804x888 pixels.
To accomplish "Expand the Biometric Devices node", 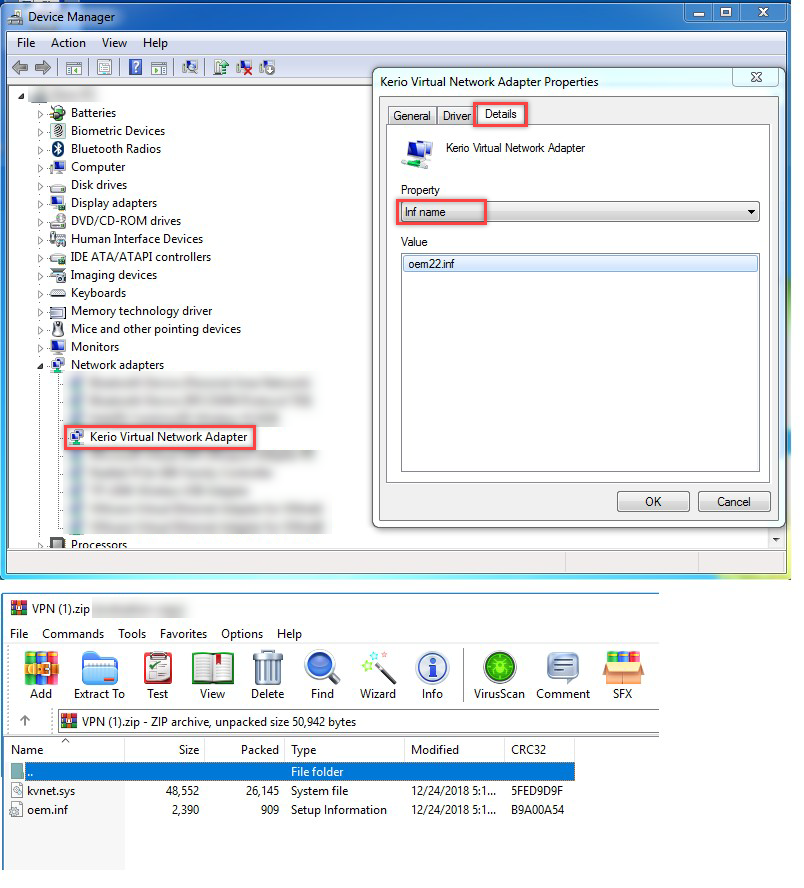I will (x=40, y=132).
